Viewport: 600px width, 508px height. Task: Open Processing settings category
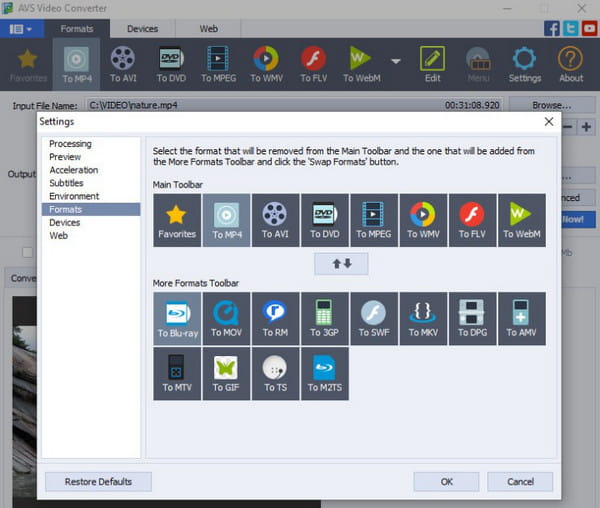coord(91,144)
